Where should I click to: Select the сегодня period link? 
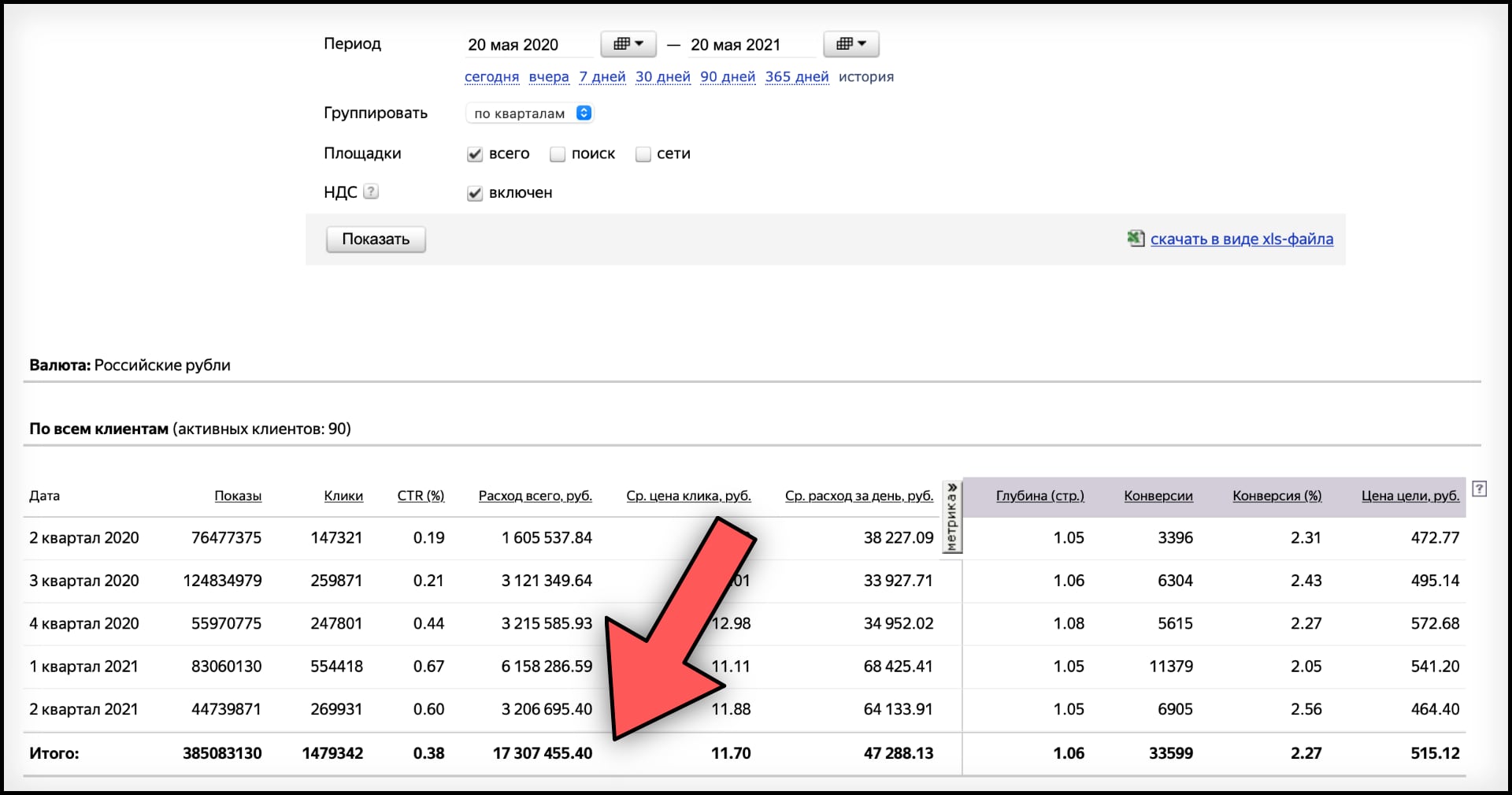click(491, 76)
